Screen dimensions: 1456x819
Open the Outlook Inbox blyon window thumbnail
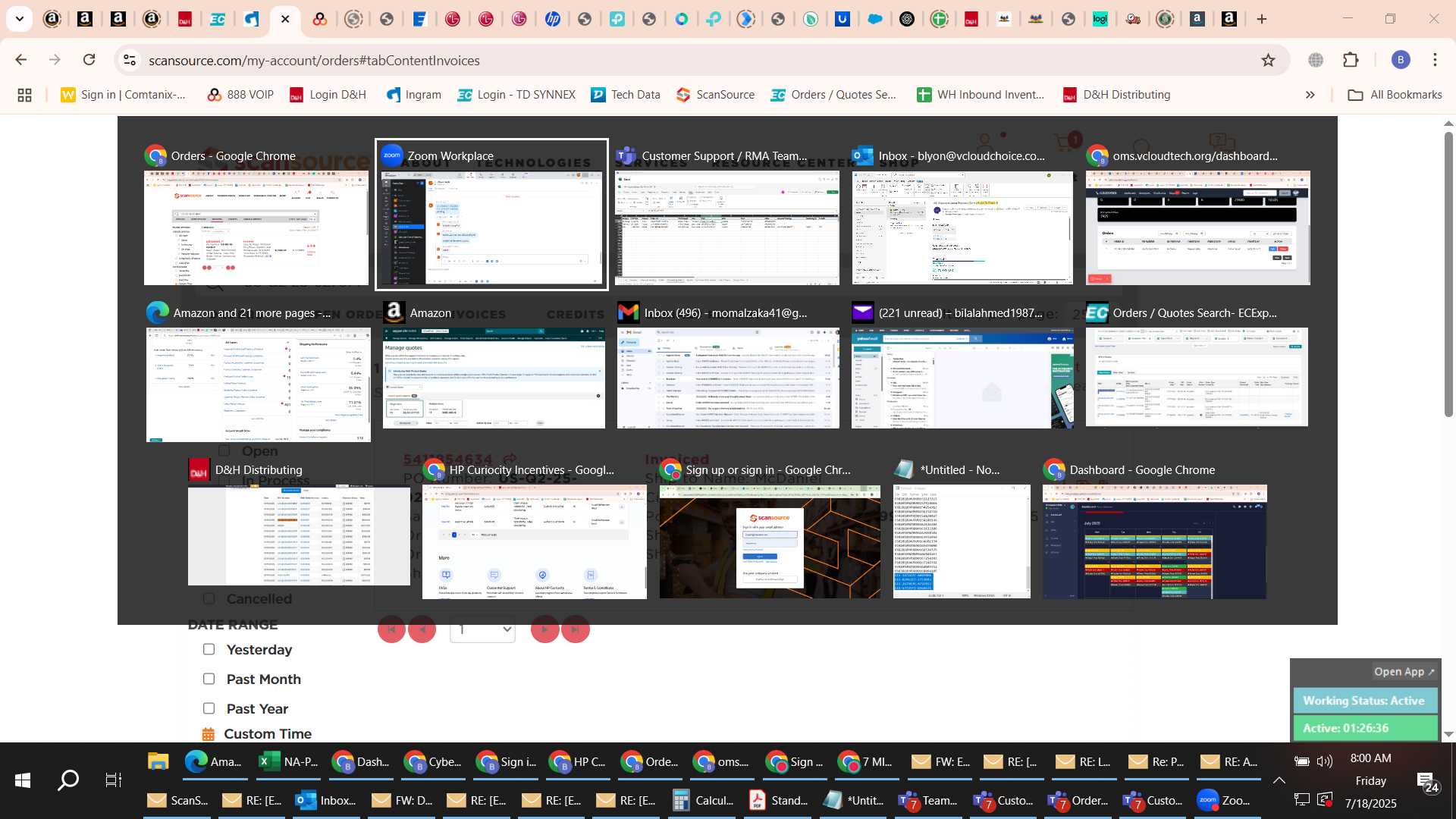pos(962,215)
